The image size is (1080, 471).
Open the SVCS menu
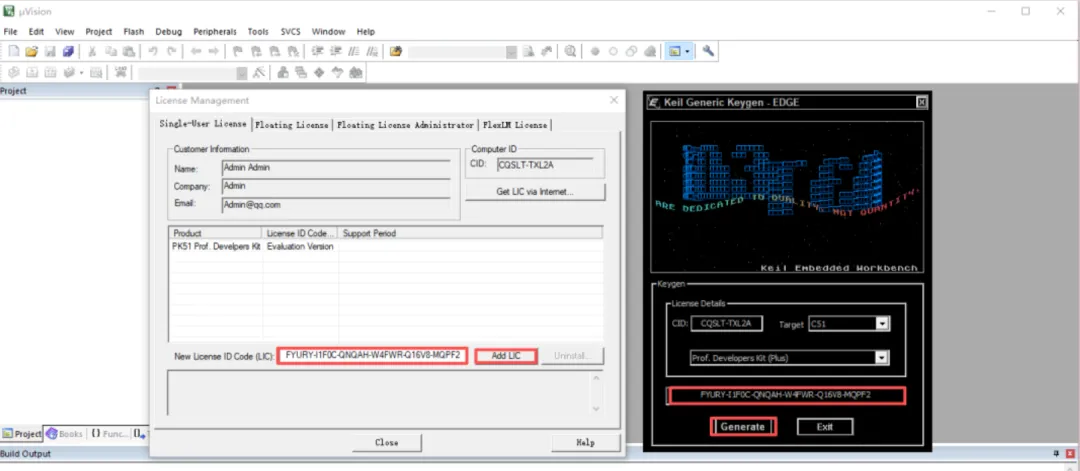coord(291,32)
